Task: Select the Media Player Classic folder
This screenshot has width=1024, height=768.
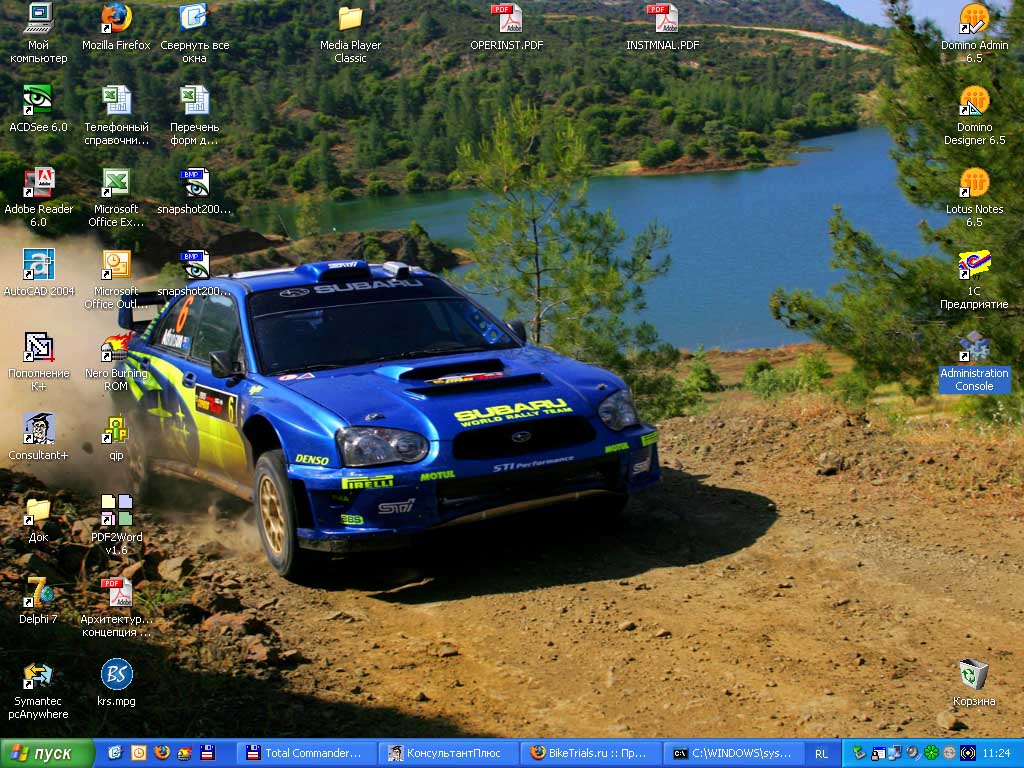Action: (x=350, y=18)
